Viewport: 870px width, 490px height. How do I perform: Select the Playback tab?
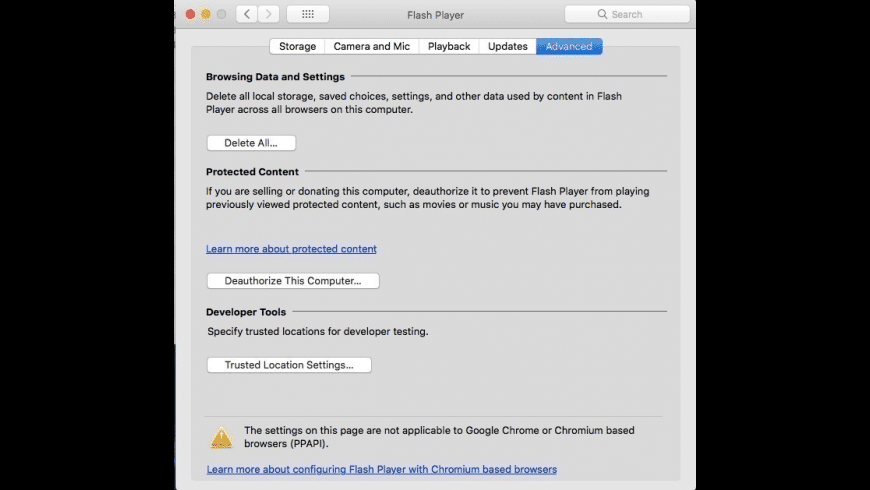(449, 46)
